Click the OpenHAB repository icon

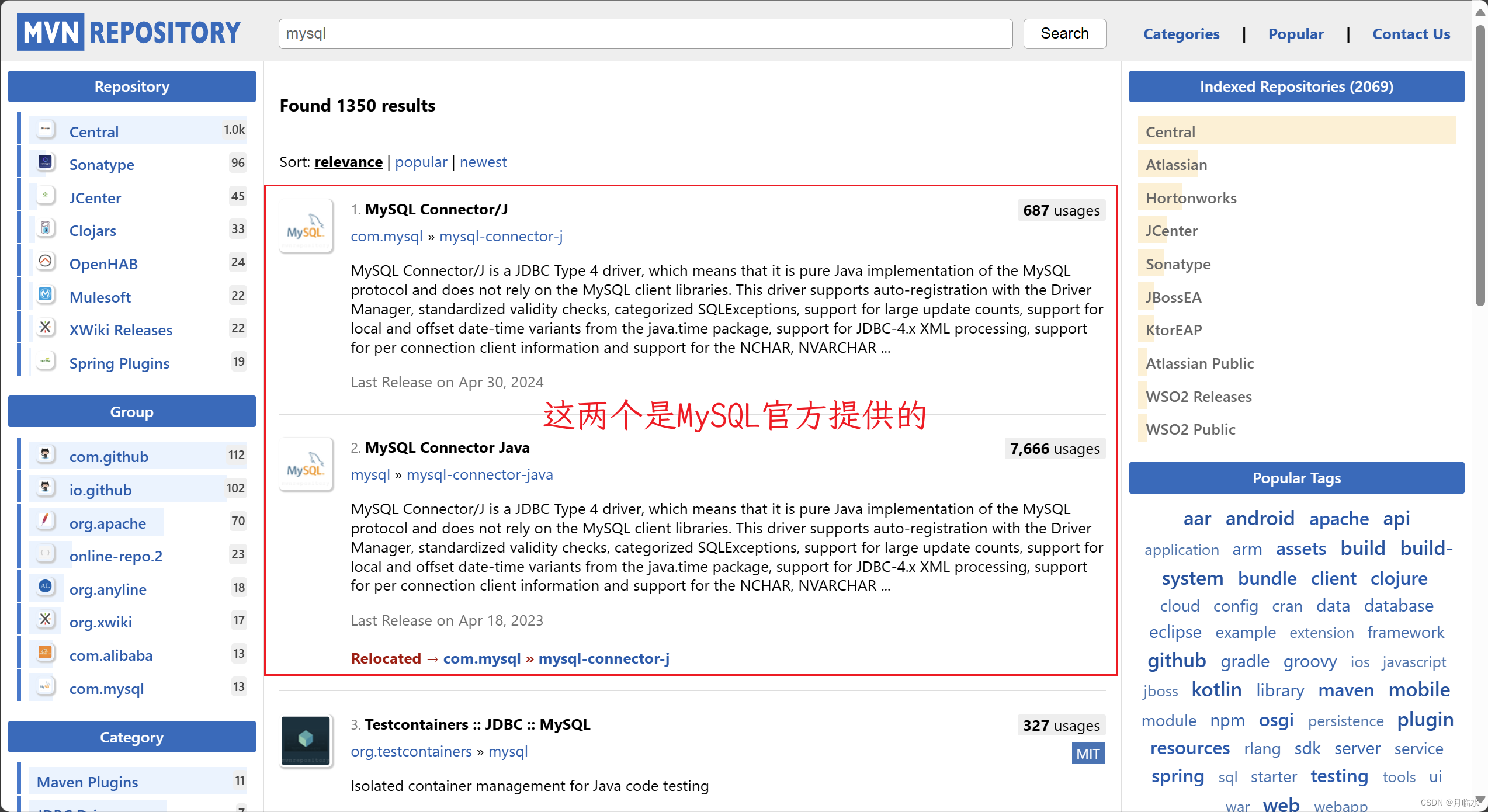45,261
